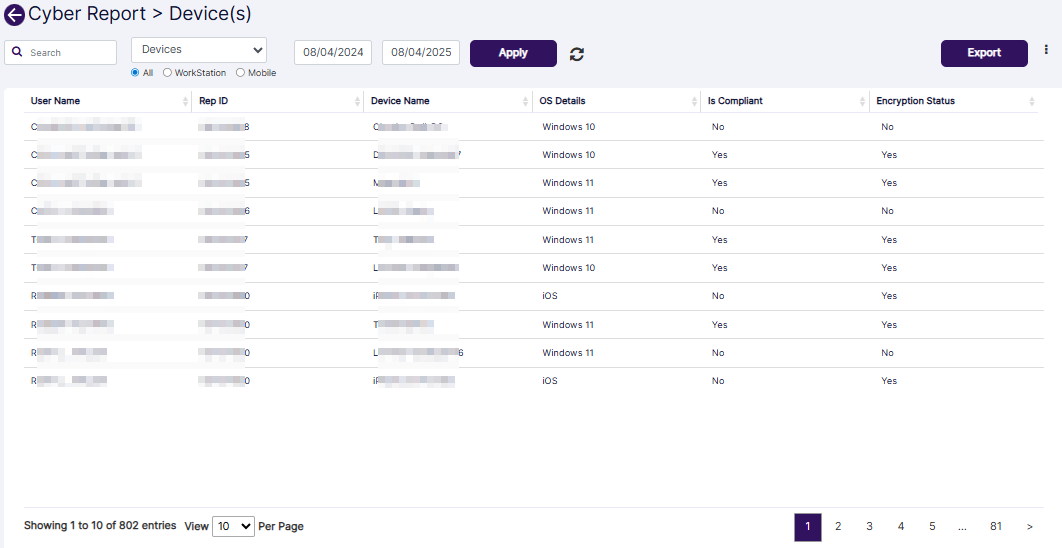
Task: Click the back arrow beside Cyber Report
Action: pos(15,15)
